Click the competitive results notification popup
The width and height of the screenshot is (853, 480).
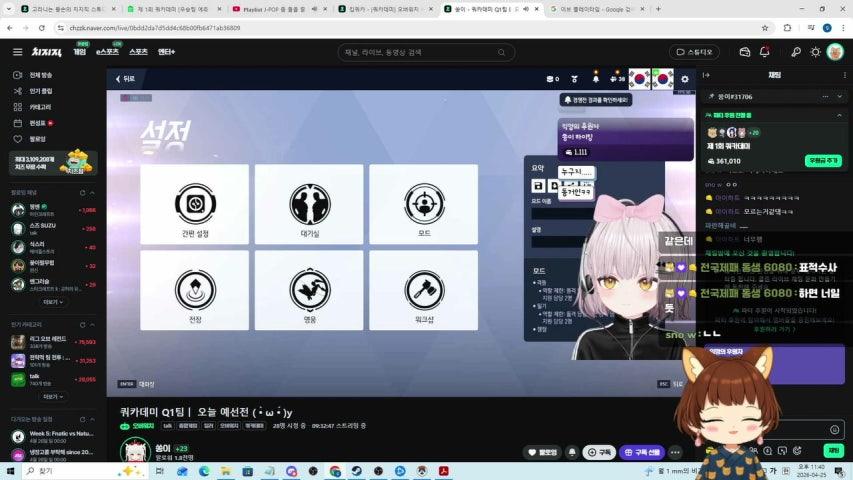pyautogui.click(x=596, y=100)
